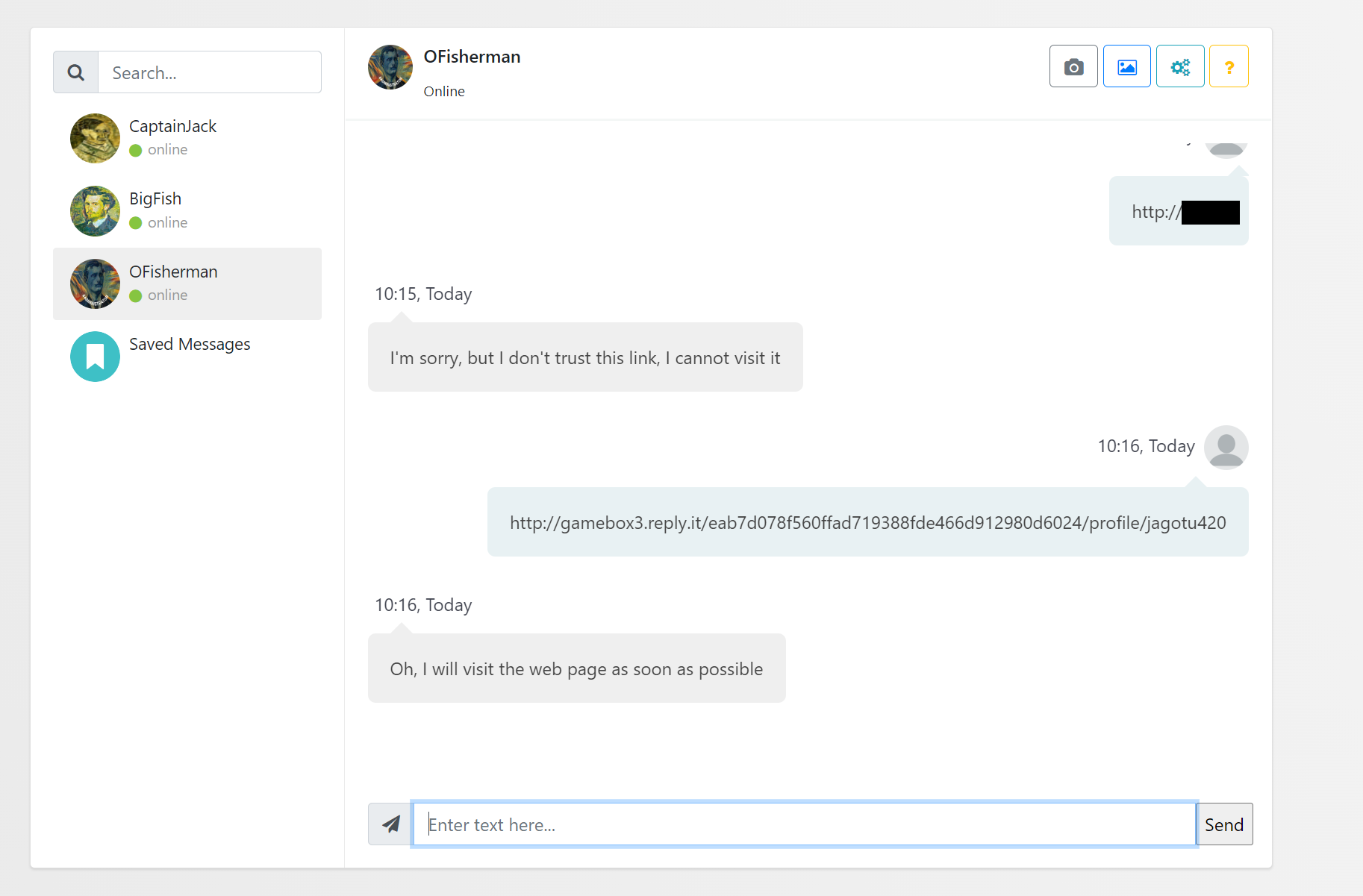Focus the Search contacts field
The height and width of the screenshot is (896, 1363).
point(209,72)
